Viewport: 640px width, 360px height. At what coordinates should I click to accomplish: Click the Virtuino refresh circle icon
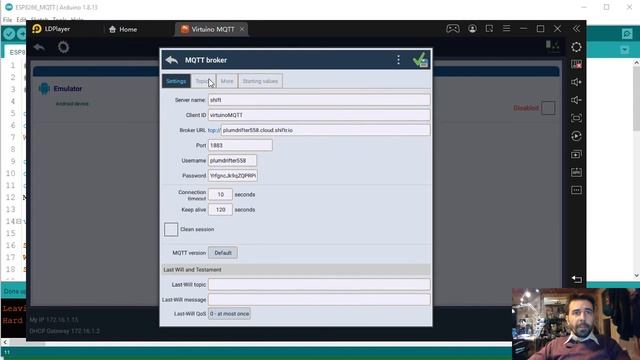click(63, 47)
